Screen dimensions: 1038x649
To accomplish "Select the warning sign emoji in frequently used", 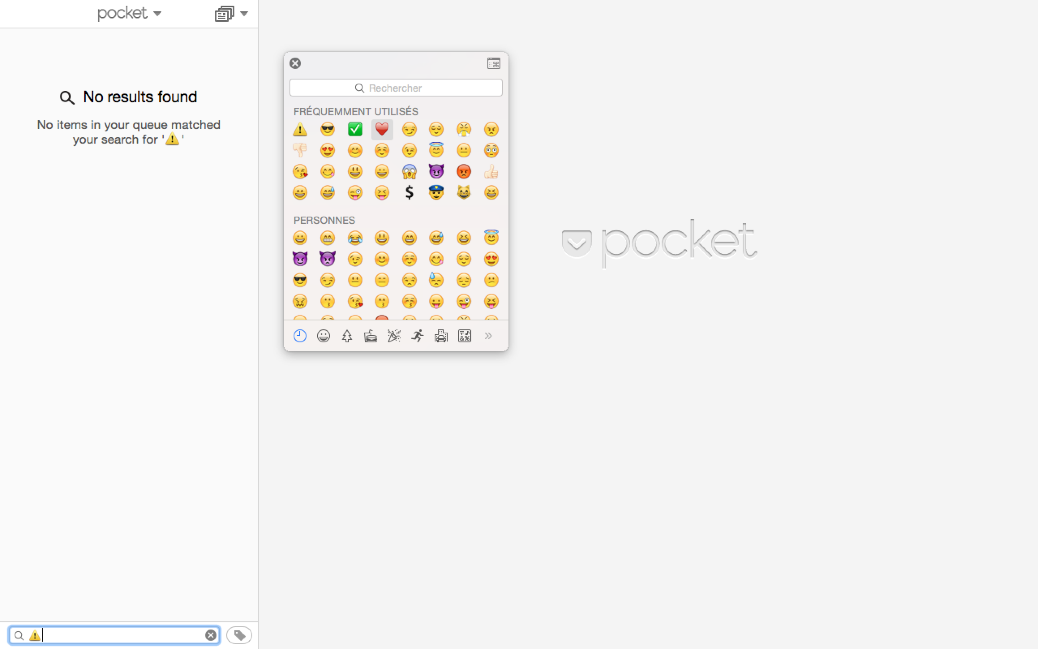I will click(x=300, y=129).
